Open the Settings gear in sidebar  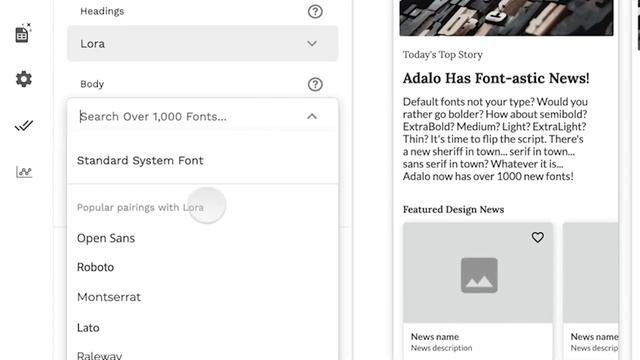tap(24, 79)
